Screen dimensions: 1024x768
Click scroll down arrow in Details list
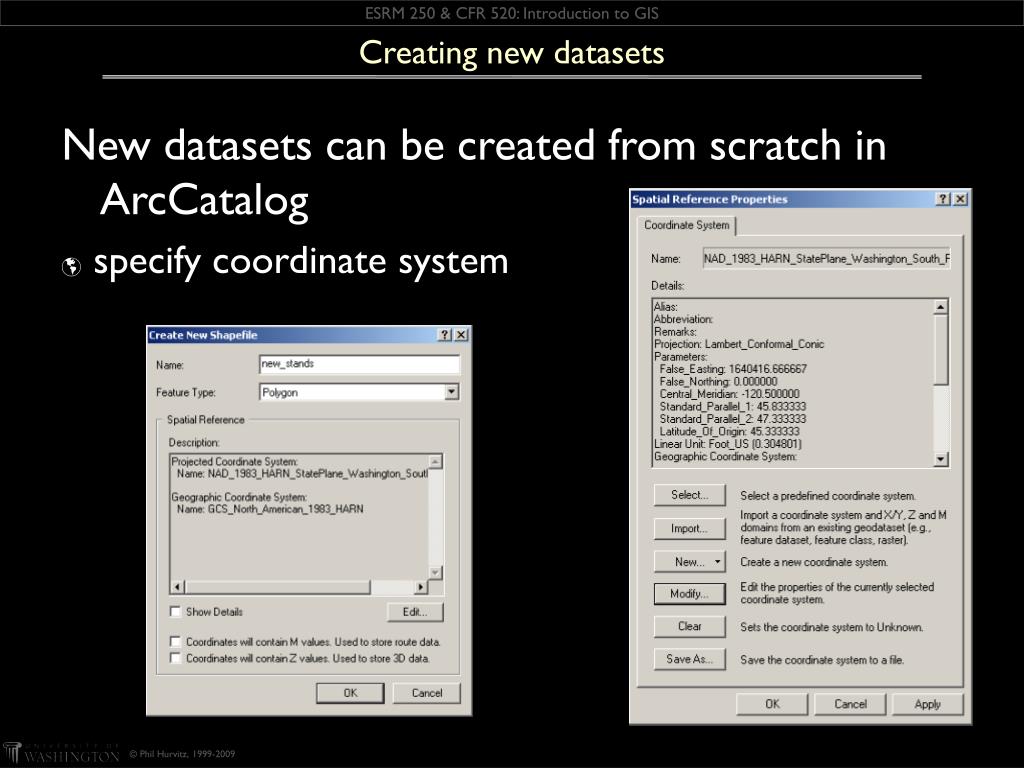[x=940, y=459]
